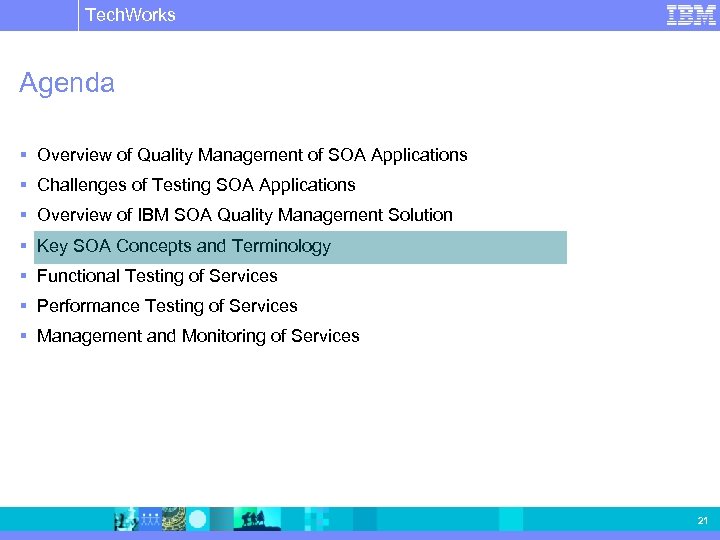720x540 pixels.
Task: Click the white circle graphic in footer
Action: [x=197, y=519]
